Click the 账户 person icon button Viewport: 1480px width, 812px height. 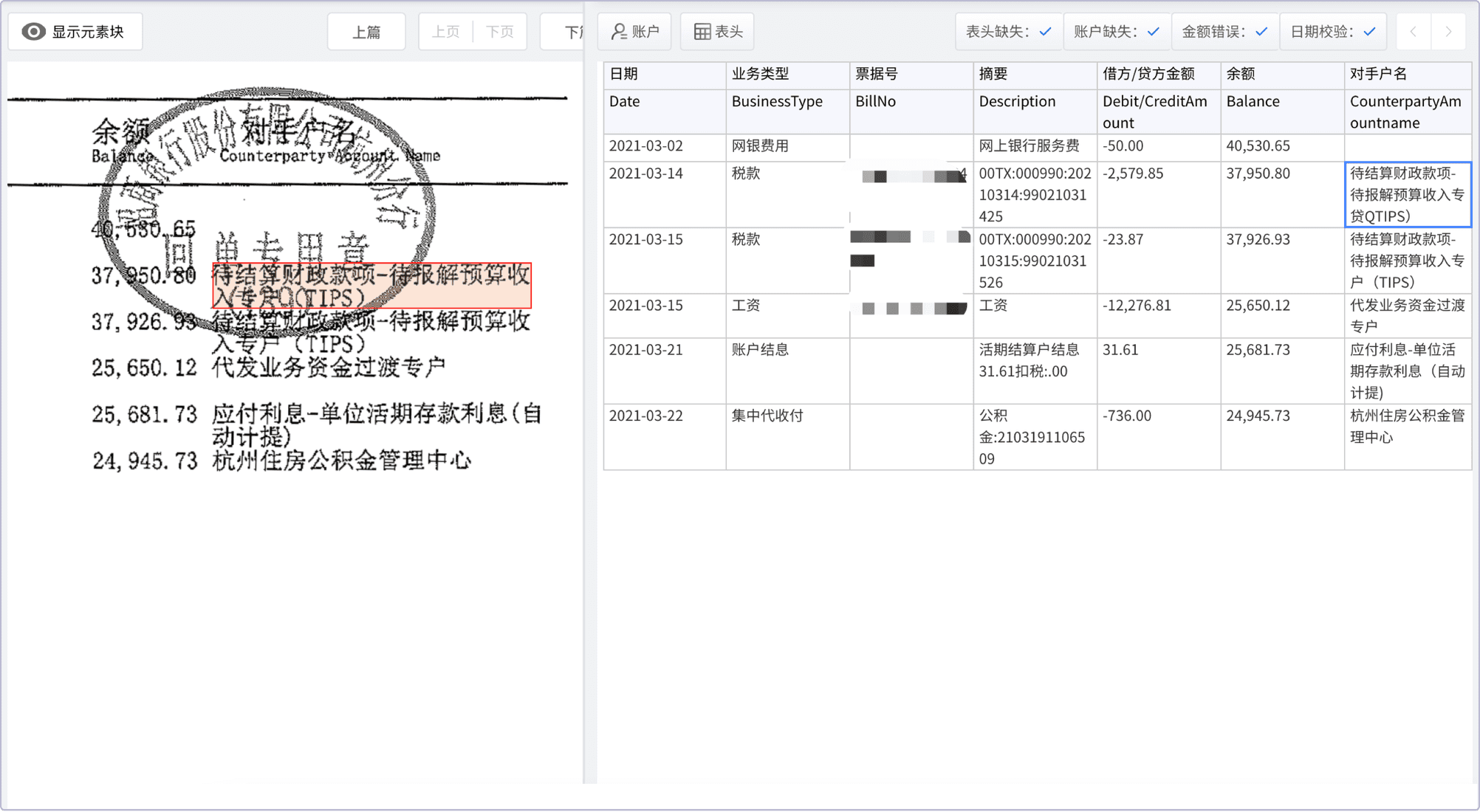point(634,32)
